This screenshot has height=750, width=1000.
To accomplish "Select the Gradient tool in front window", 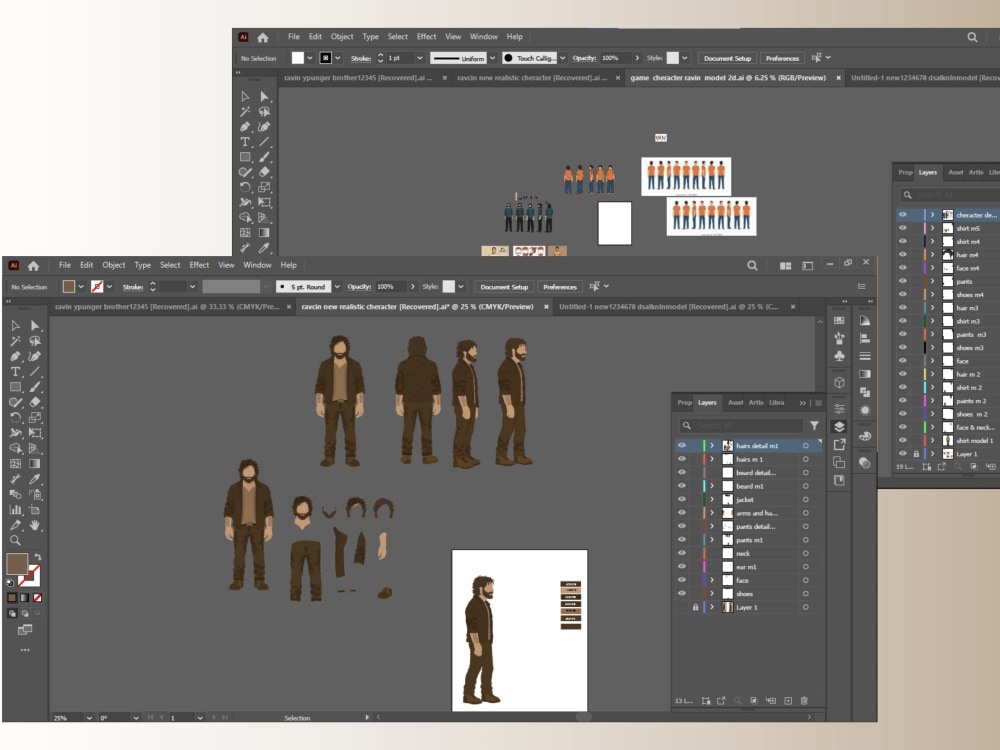I will [x=35, y=464].
